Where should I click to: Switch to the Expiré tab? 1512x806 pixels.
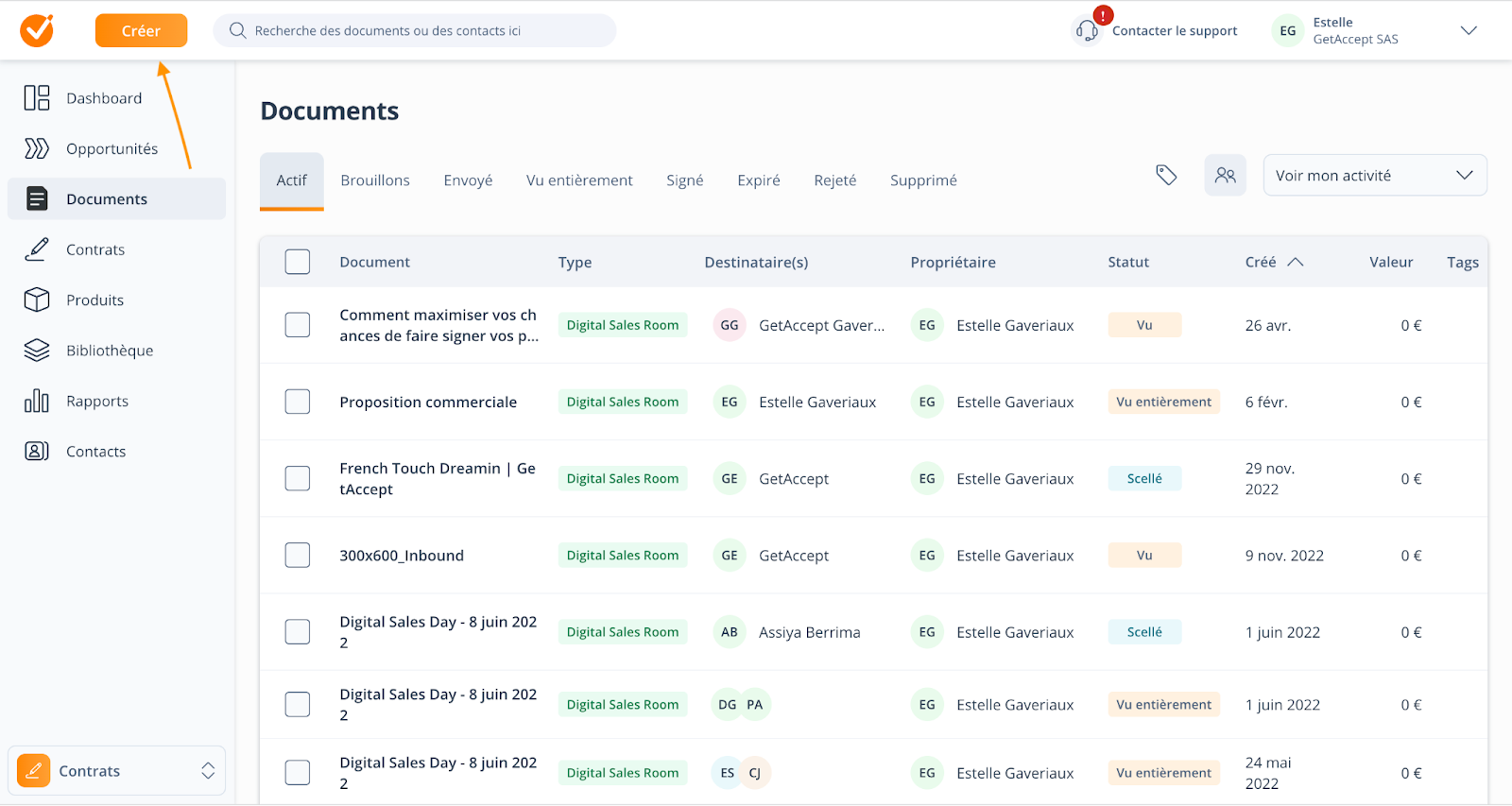point(759,180)
